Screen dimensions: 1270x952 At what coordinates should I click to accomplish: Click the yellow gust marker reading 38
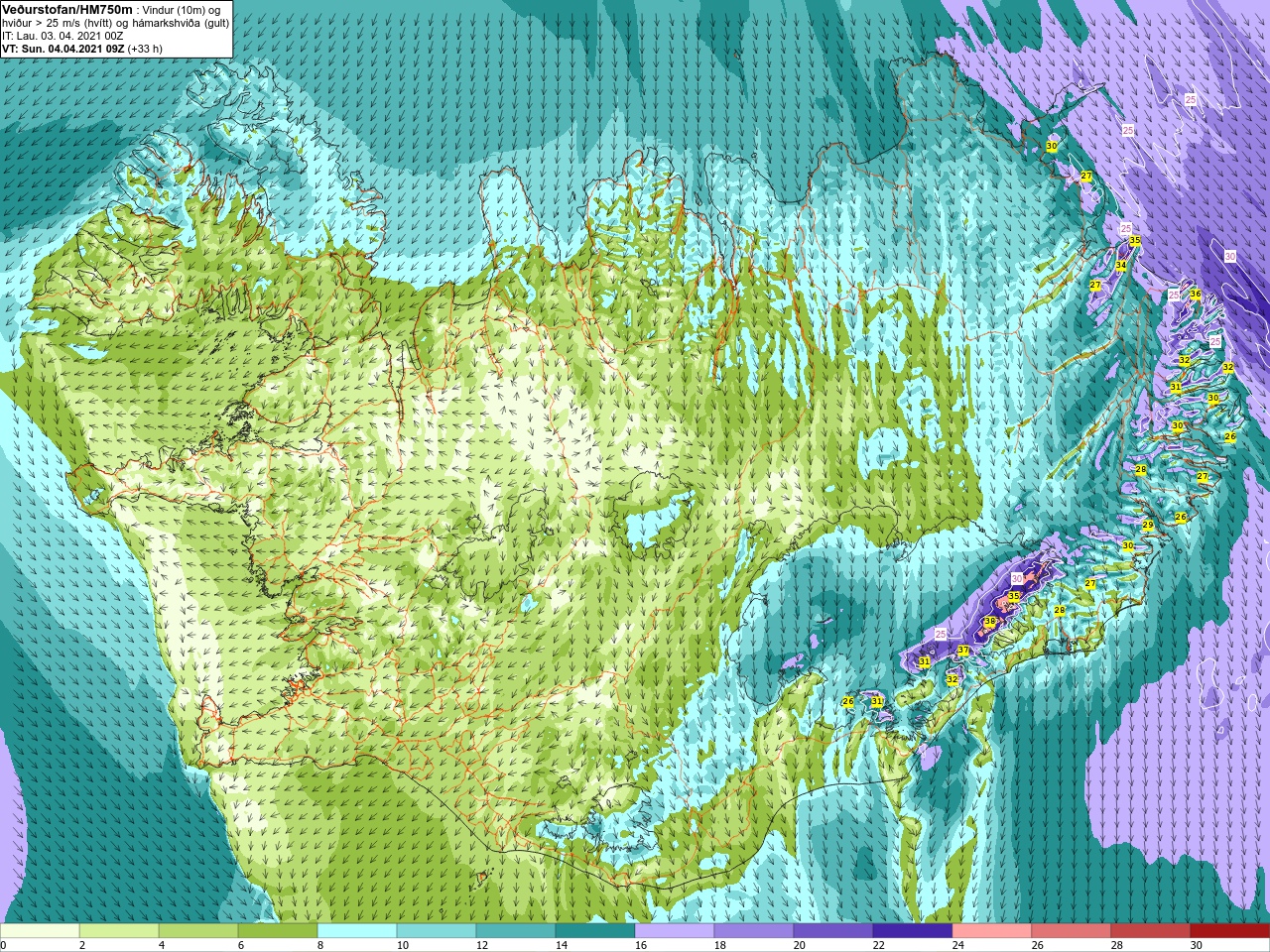(x=989, y=622)
